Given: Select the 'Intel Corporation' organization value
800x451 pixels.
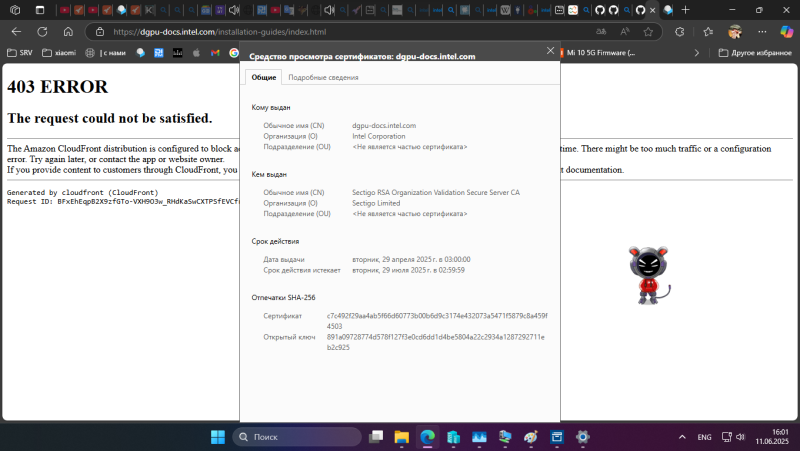Looking at the screenshot, I should coord(379,136).
